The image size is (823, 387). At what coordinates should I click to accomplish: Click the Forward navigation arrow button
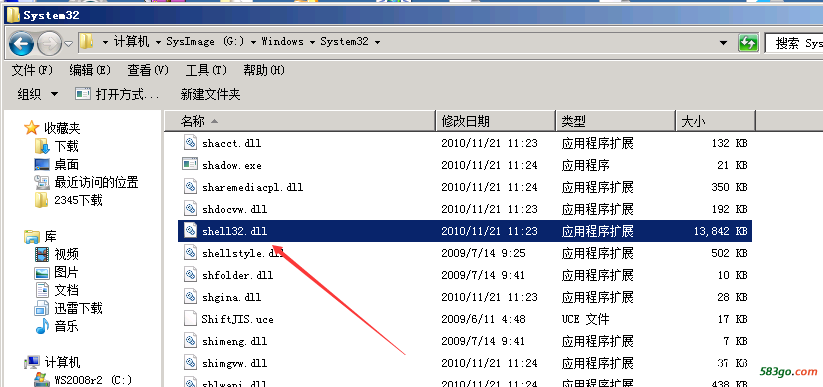point(50,43)
